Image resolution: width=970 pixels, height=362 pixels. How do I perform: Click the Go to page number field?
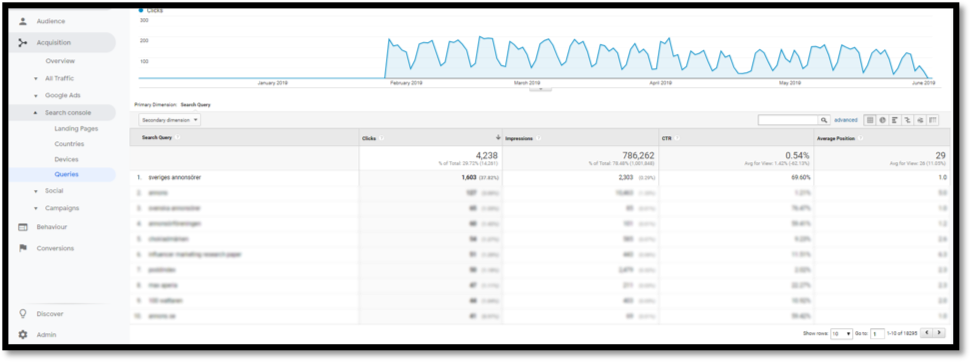coord(877,334)
